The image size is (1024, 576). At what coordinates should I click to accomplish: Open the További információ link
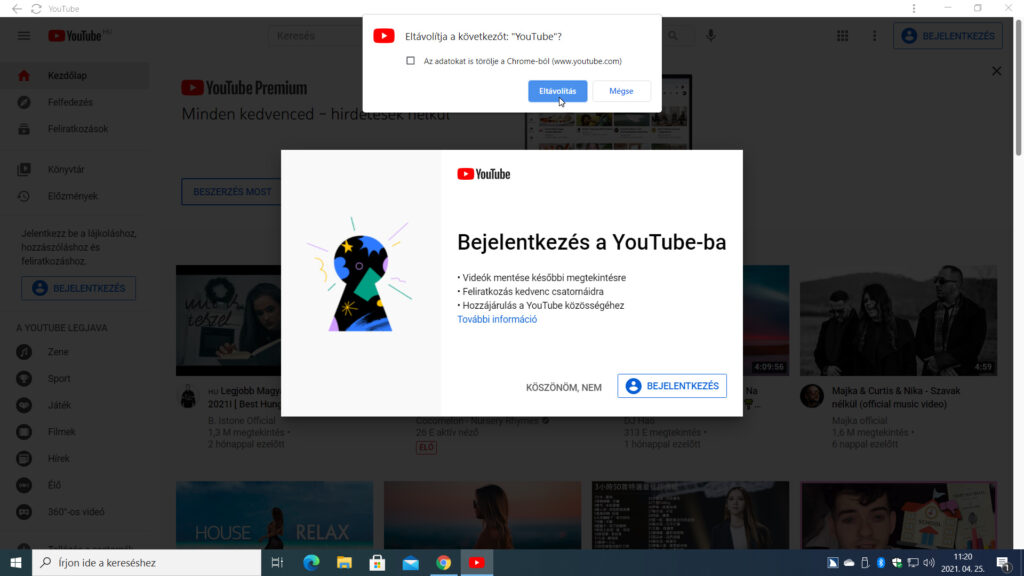click(x=497, y=319)
